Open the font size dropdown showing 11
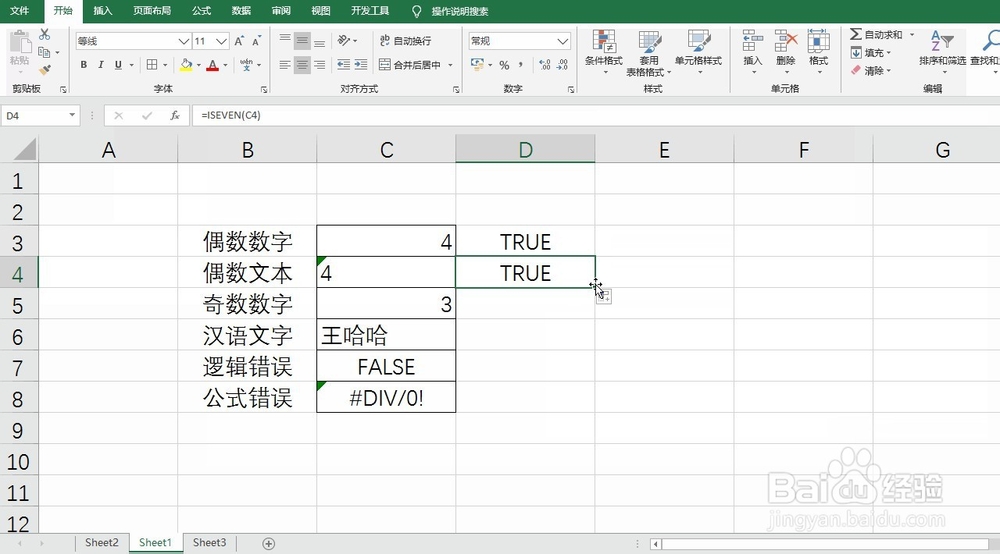Viewport: 1000px width, 554px height. click(x=221, y=41)
